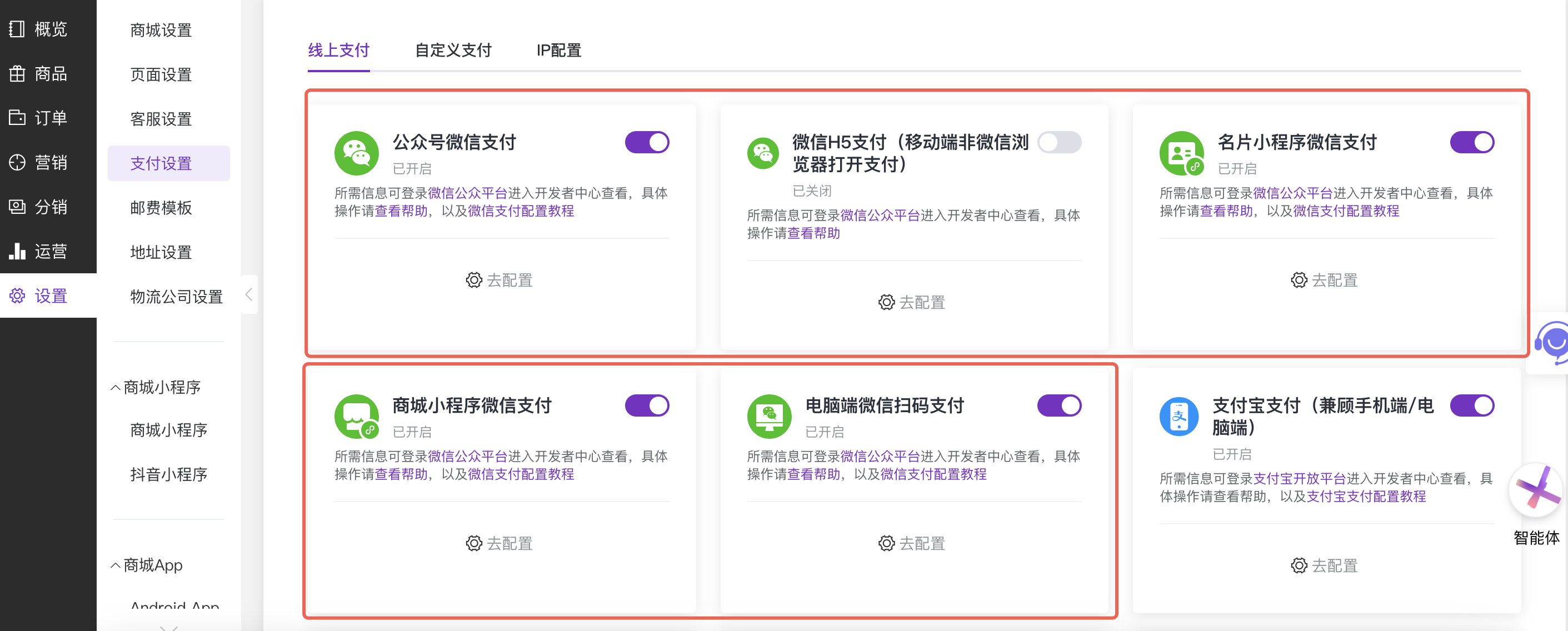This screenshot has height=631, width=1568.
Task: Click 去配置 for 电脑端微信扫码支付
Action: (x=911, y=543)
